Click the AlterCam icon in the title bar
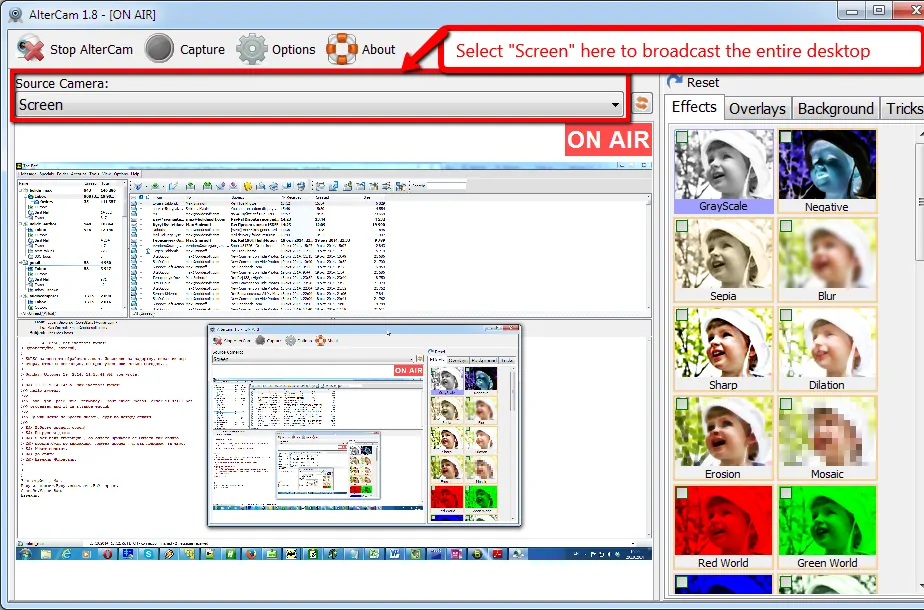This screenshot has width=924, height=610. tap(16, 14)
